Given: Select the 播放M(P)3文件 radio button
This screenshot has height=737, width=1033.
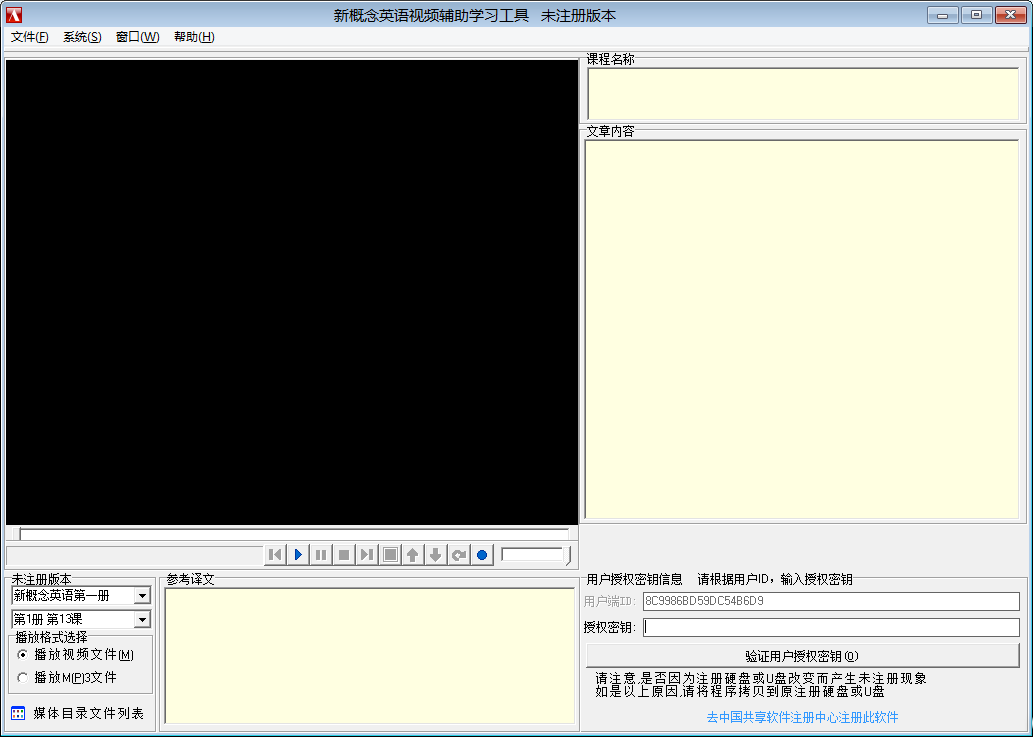Looking at the screenshot, I should coord(22,678).
